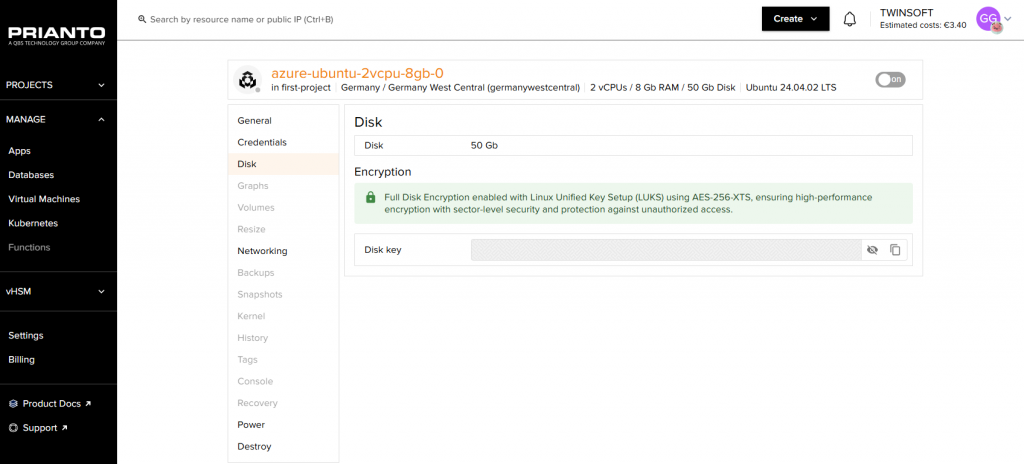Expand the vHSM section
This screenshot has height=464, width=1024.
click(x=57, y=291)
